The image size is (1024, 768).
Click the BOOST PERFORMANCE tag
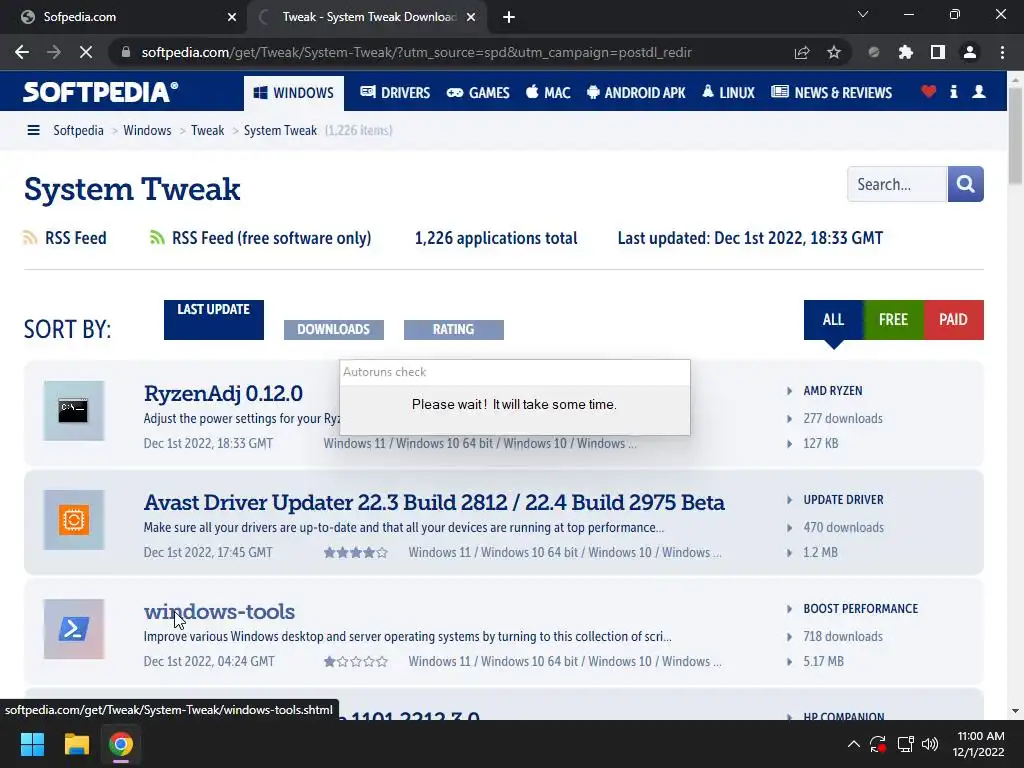(x=860, y=609)
